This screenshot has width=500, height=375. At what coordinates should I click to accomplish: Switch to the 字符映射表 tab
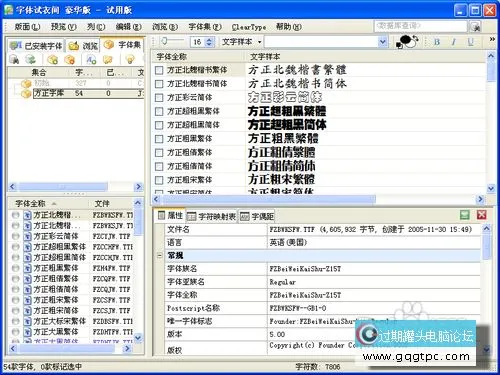212,217
